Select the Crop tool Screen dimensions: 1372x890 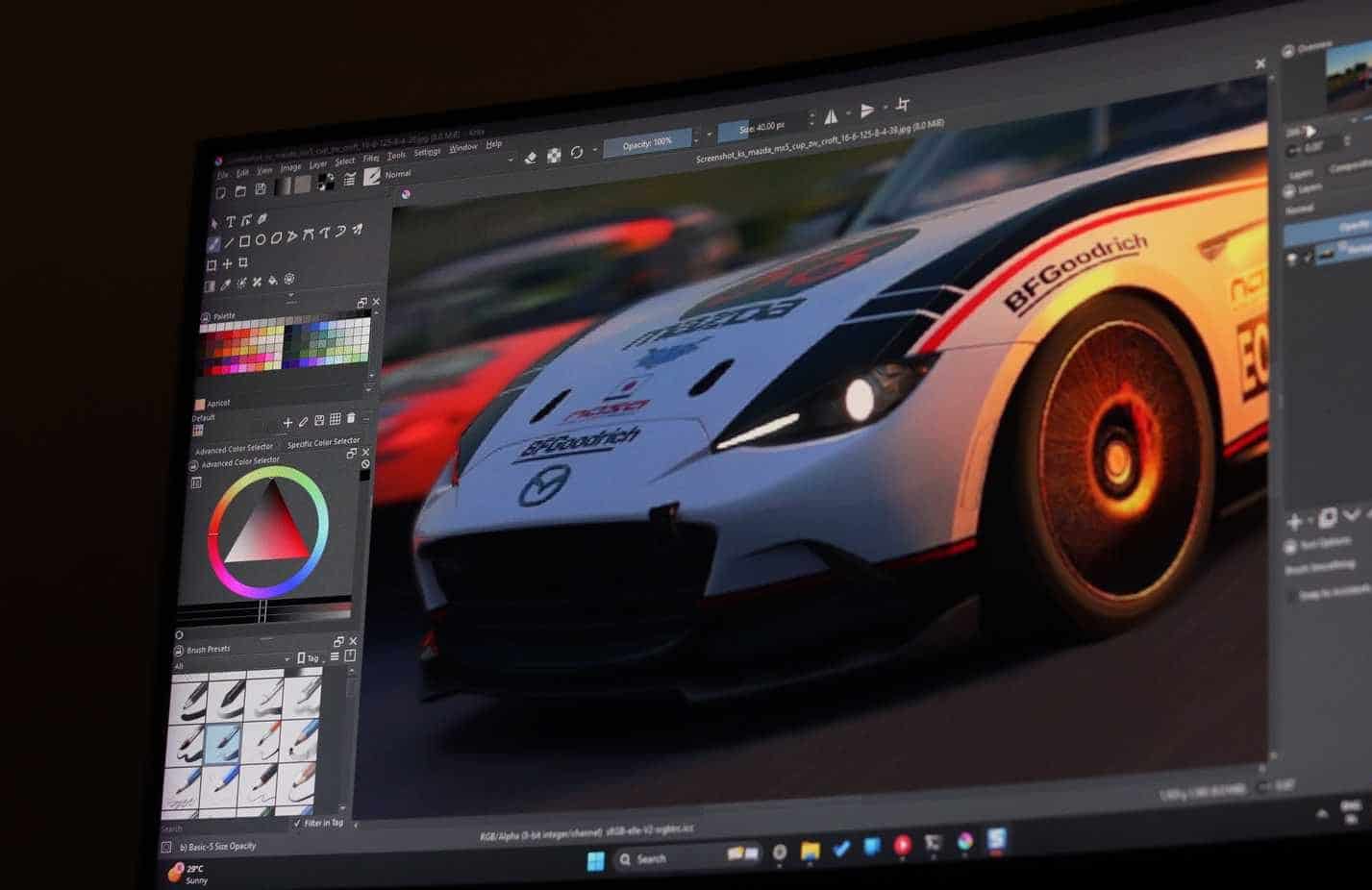[x=243, y=262]
